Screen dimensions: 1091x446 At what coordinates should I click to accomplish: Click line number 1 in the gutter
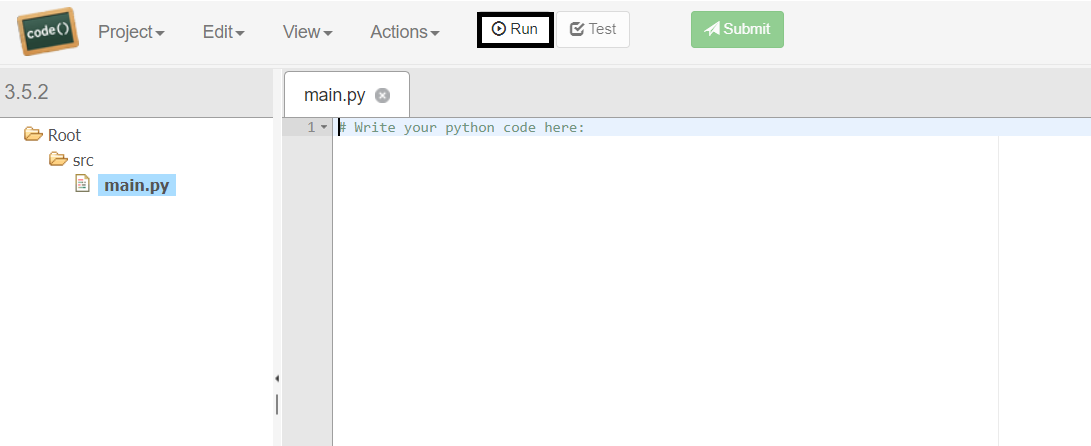(x=310, y=128)
